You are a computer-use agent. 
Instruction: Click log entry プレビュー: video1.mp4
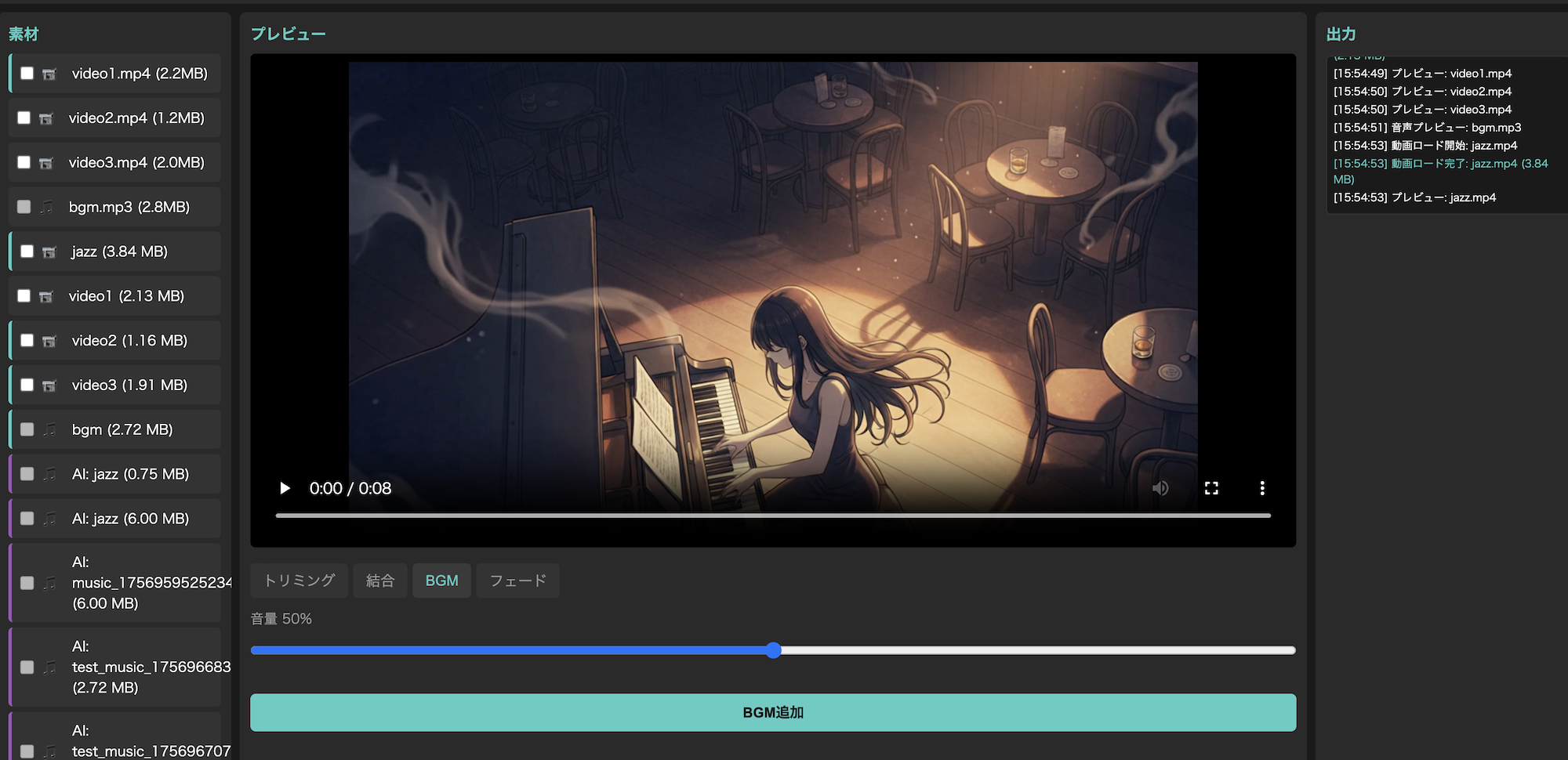point(1422,73)
